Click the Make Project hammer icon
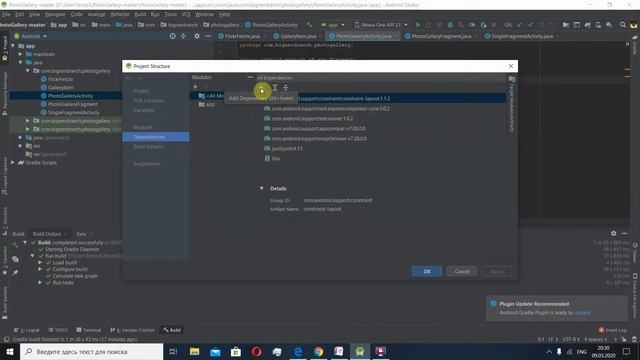This screenshot has width=640, height=360. [x=309, y=25]
